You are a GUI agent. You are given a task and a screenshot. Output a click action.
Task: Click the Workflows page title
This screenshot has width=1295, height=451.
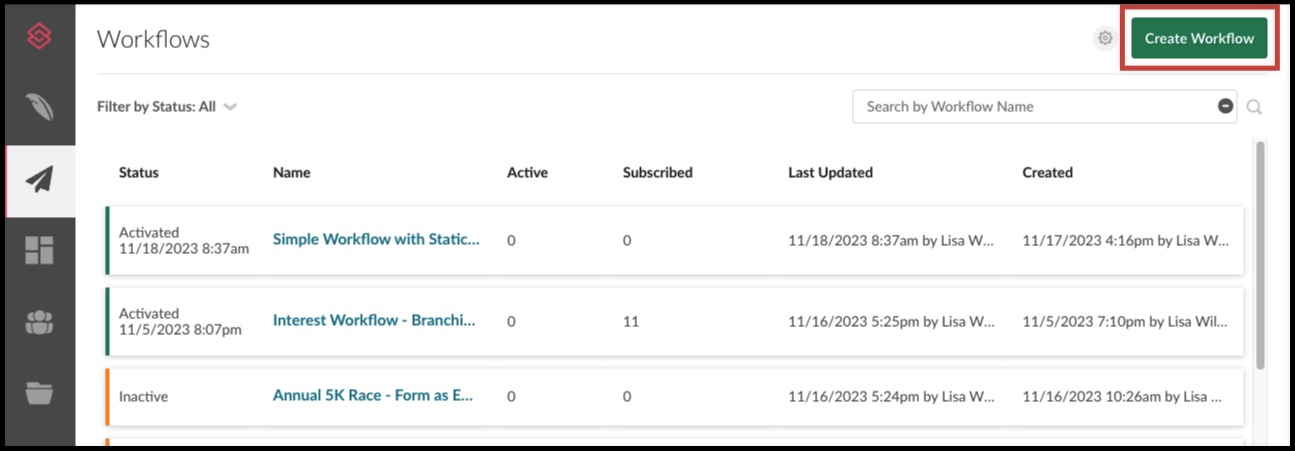(x=153, y=39)
